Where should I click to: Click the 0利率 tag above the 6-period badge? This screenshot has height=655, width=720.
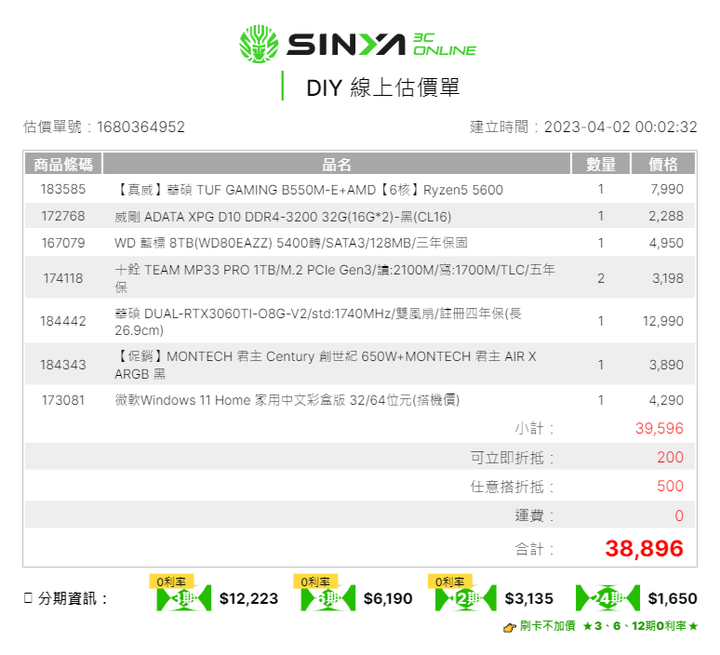click(315, 582)
